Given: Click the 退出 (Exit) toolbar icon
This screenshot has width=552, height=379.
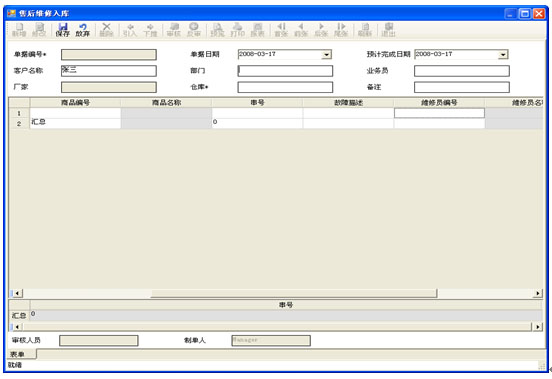Looking at the screenshot, I should pos(388,30).
